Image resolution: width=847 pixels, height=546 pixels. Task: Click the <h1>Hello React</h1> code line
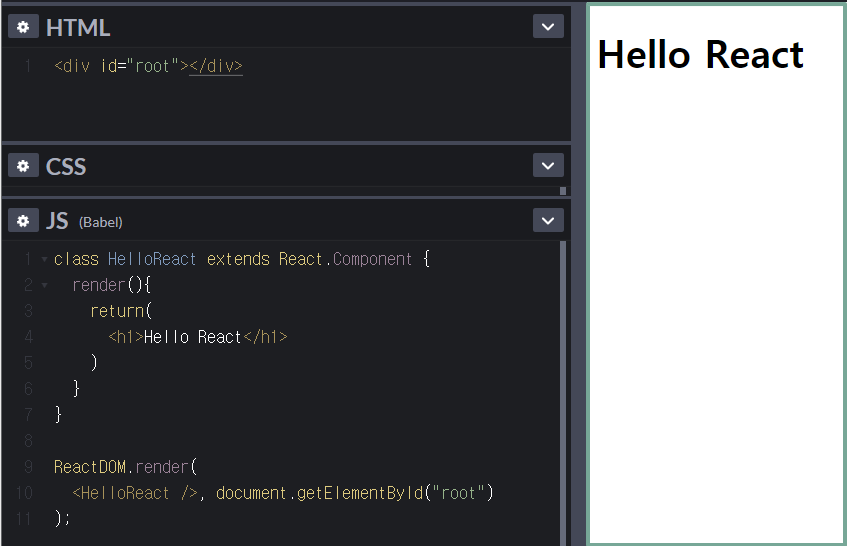tap(198, 337)
